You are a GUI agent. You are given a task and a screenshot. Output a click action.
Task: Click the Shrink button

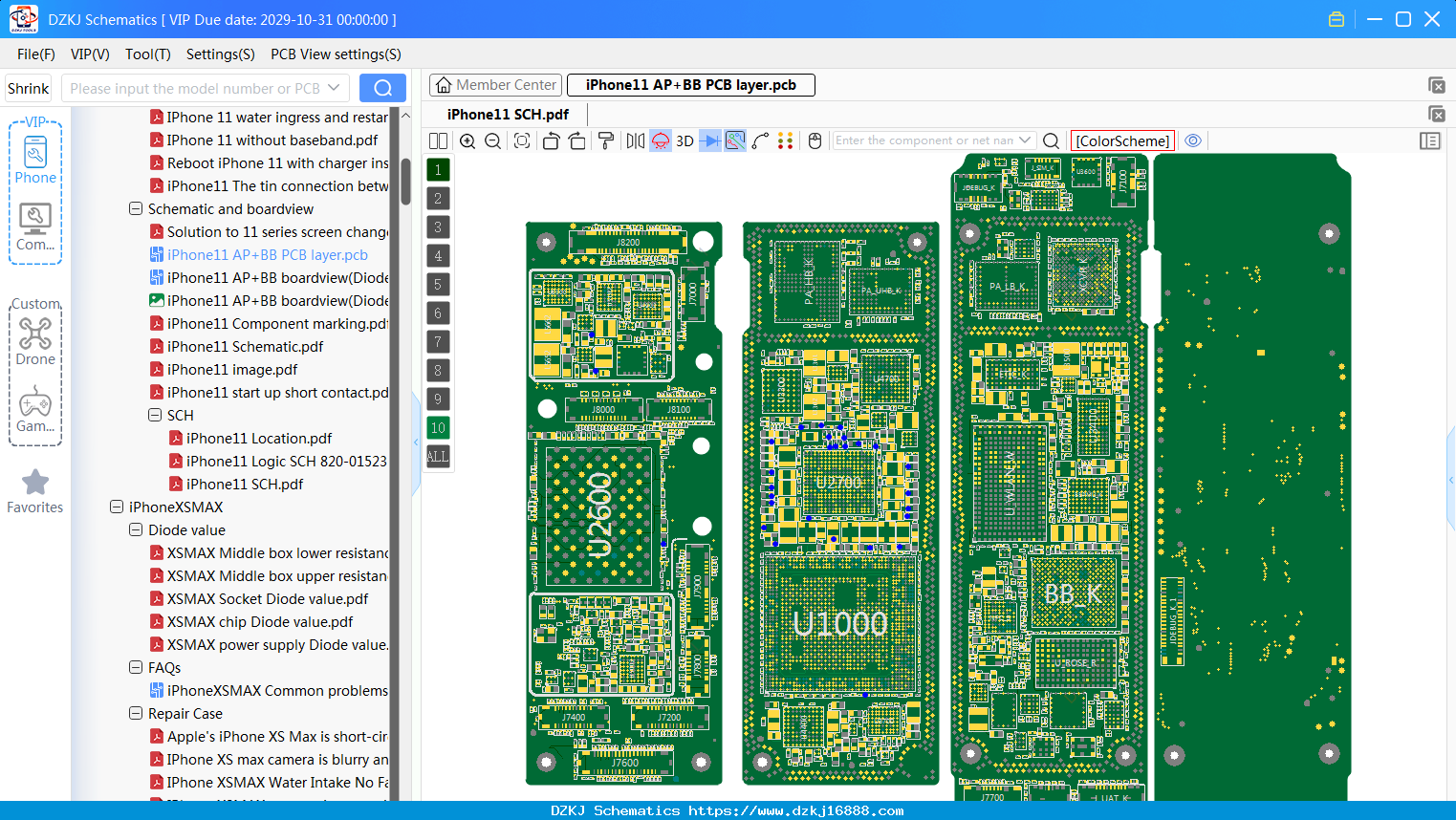(x=29, y=88)
